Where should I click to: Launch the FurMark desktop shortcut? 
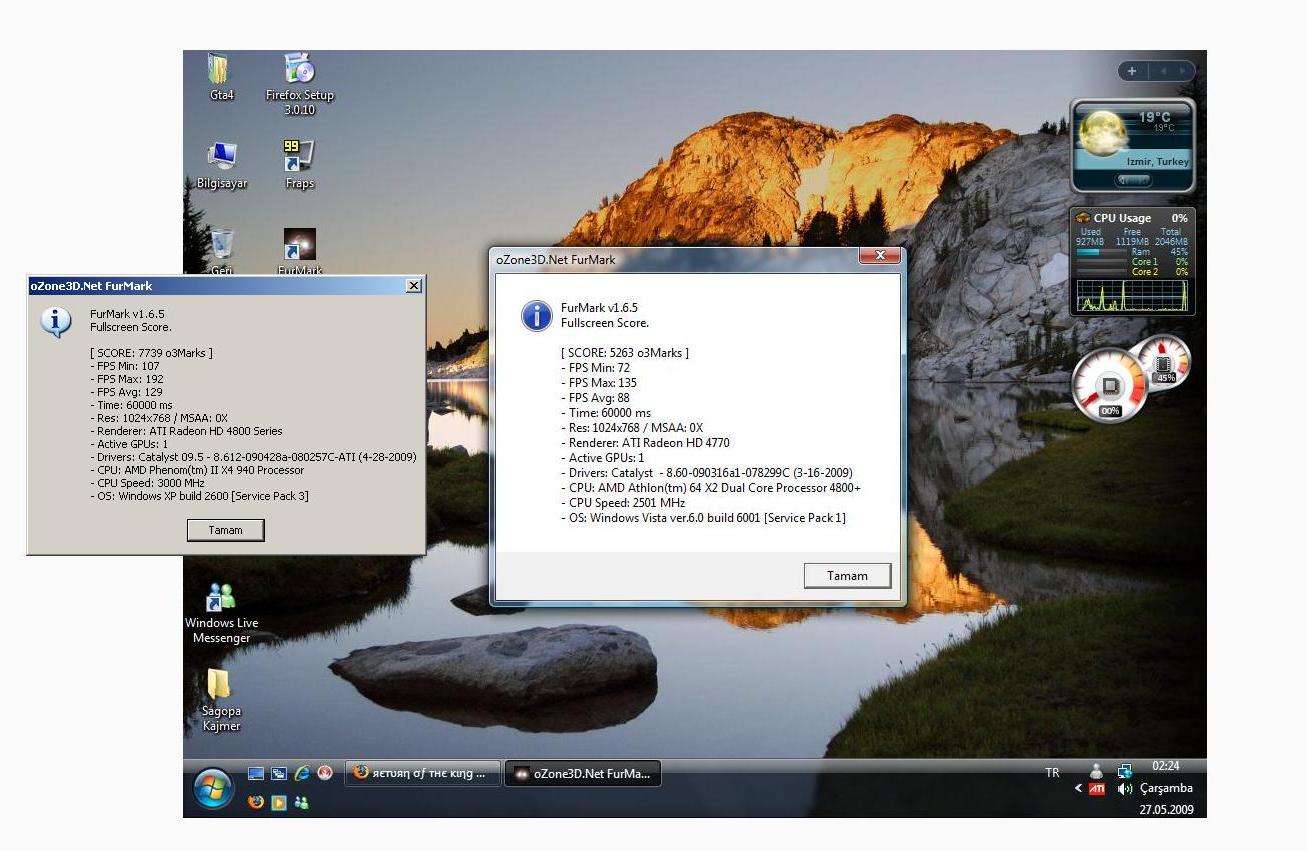click(300, 252)
